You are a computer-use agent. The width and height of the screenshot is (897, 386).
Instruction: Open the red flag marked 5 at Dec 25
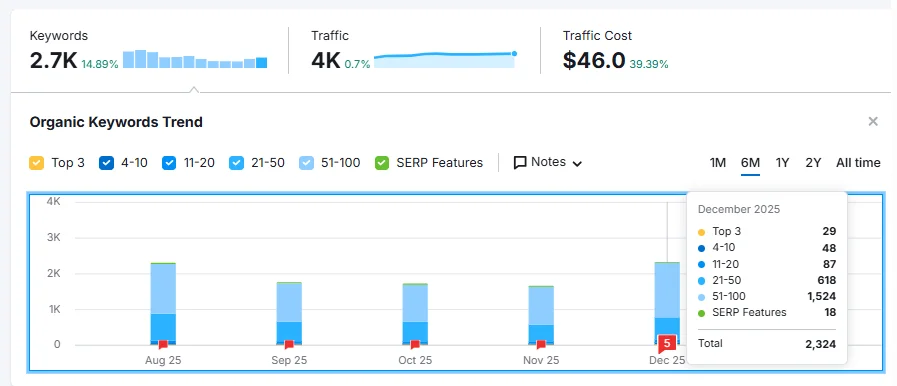coord(666,344)
